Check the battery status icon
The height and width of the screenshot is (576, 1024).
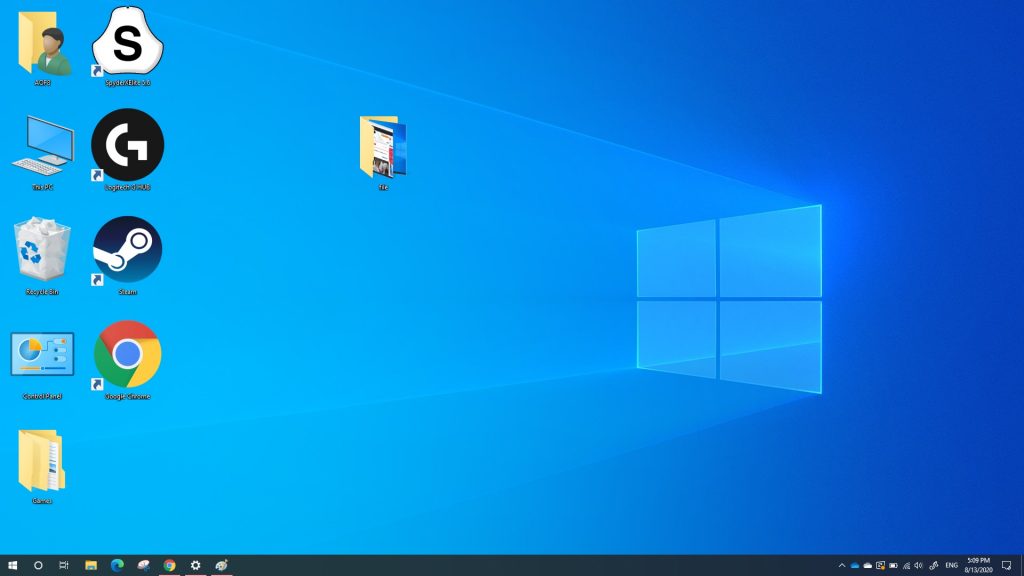893,566
